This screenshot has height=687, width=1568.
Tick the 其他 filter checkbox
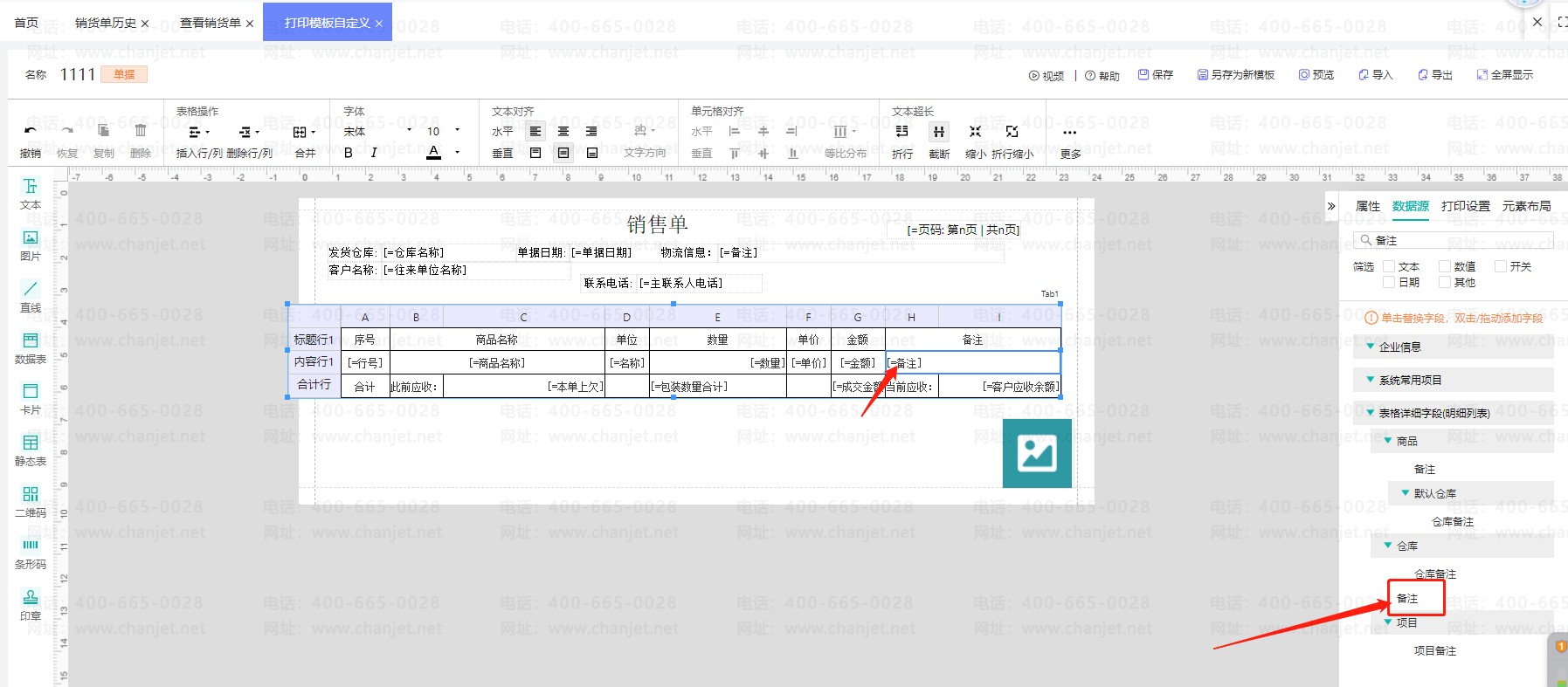1445,282
